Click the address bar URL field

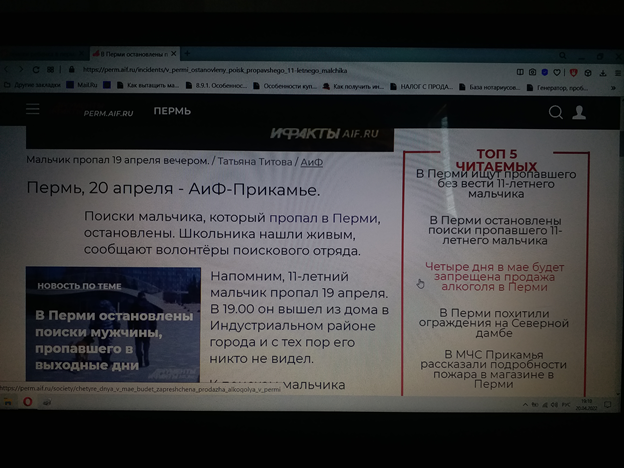pos(215,71)
